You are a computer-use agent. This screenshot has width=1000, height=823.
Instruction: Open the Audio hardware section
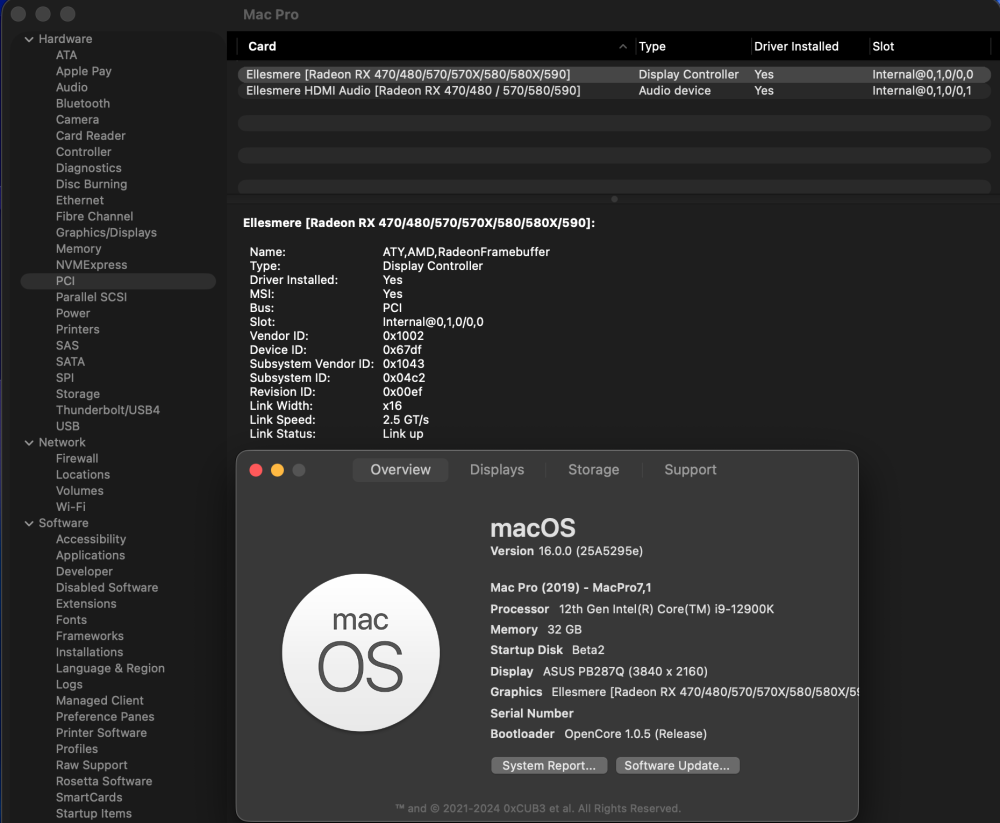(x=71, y=87)
